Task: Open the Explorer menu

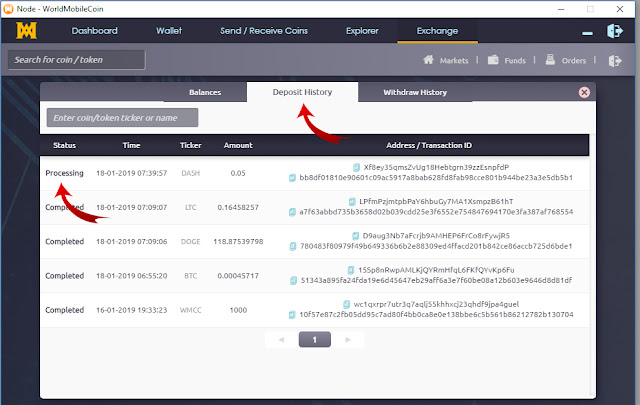Action: coord(362,31)
